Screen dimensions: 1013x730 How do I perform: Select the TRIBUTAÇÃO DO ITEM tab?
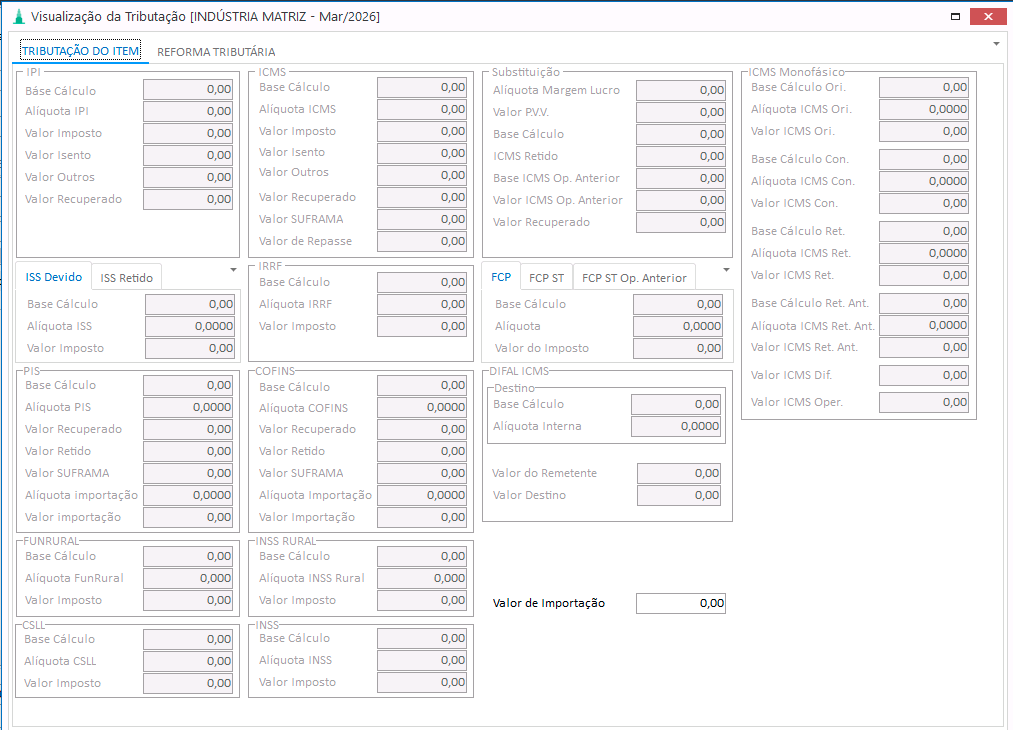[81, 51]
